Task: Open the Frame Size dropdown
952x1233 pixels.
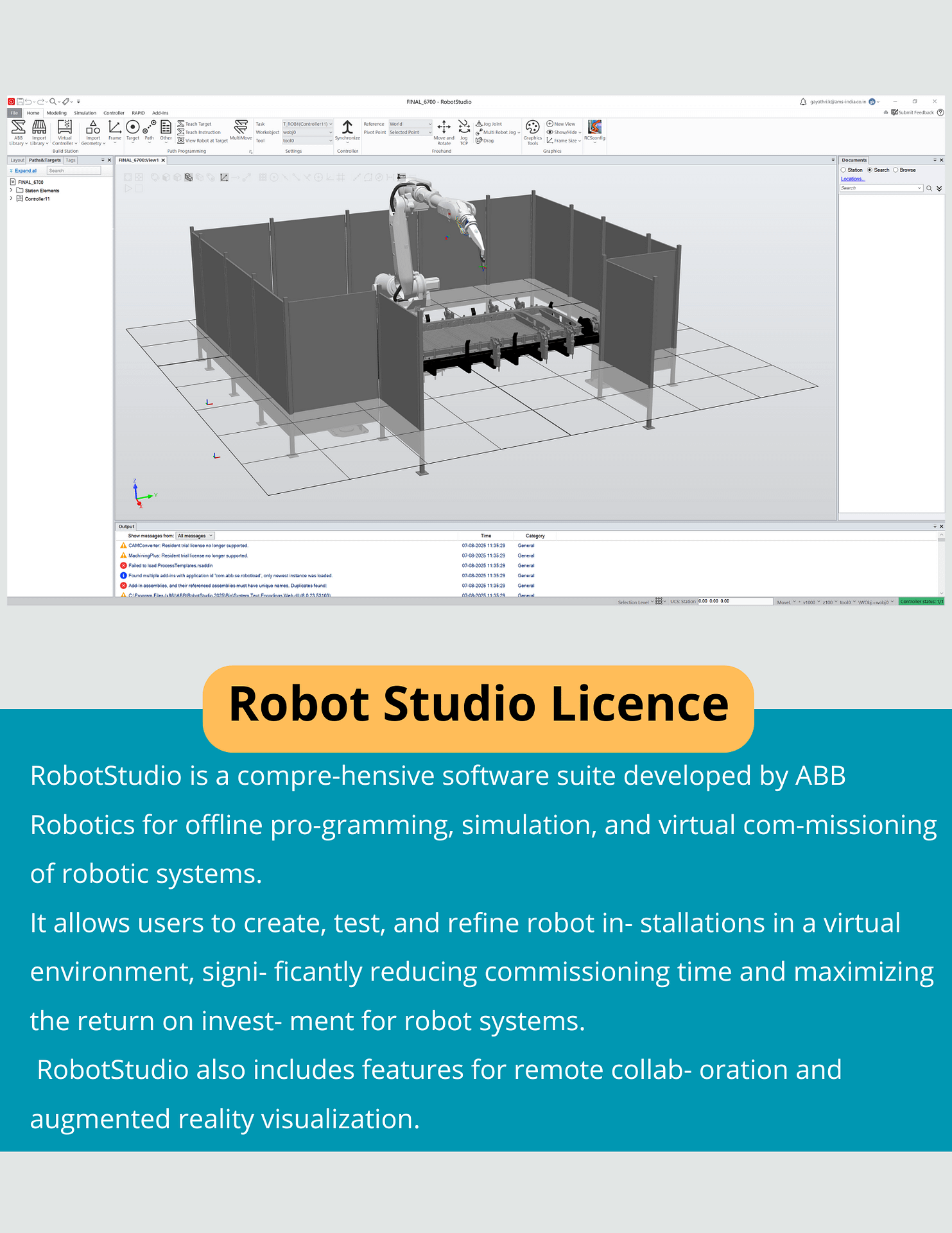Action: tap(564, 141)
